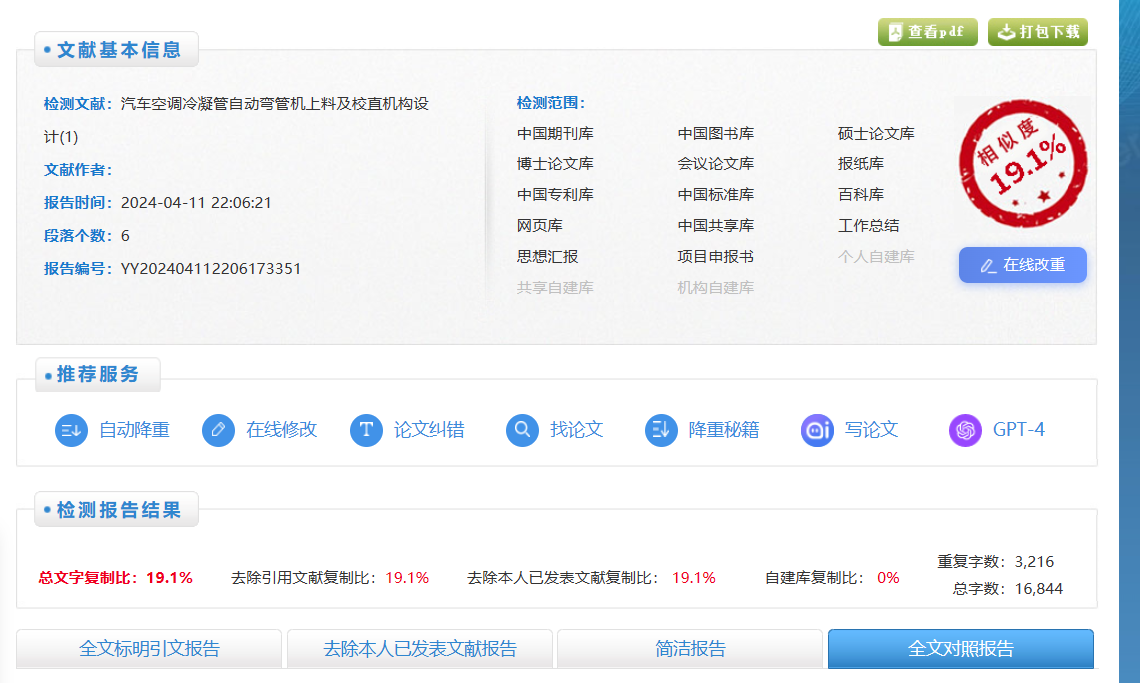Click the 论文纠错 T icon
This screenshot has width=1140, height=683.
tap(366, 430)
